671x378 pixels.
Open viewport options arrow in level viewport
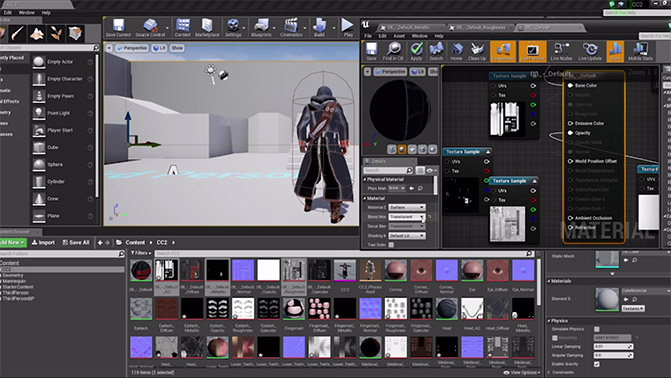point(109,48)
